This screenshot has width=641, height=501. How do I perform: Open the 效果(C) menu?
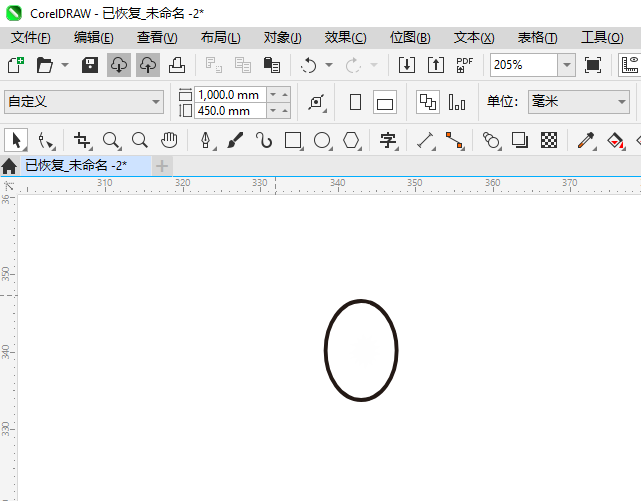(345, 37)
